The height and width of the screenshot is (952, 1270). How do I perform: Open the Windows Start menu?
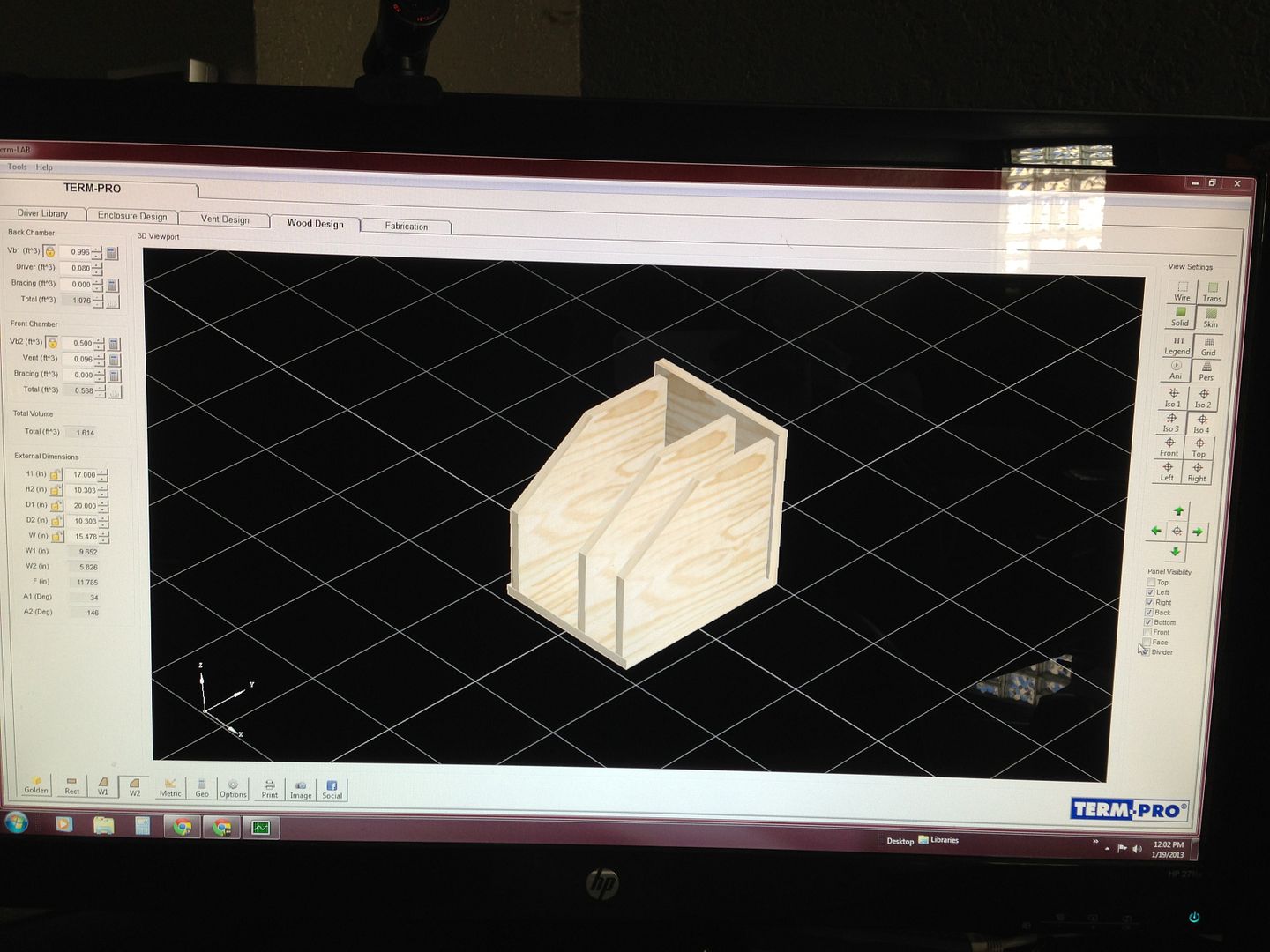(x=17, y=822)
